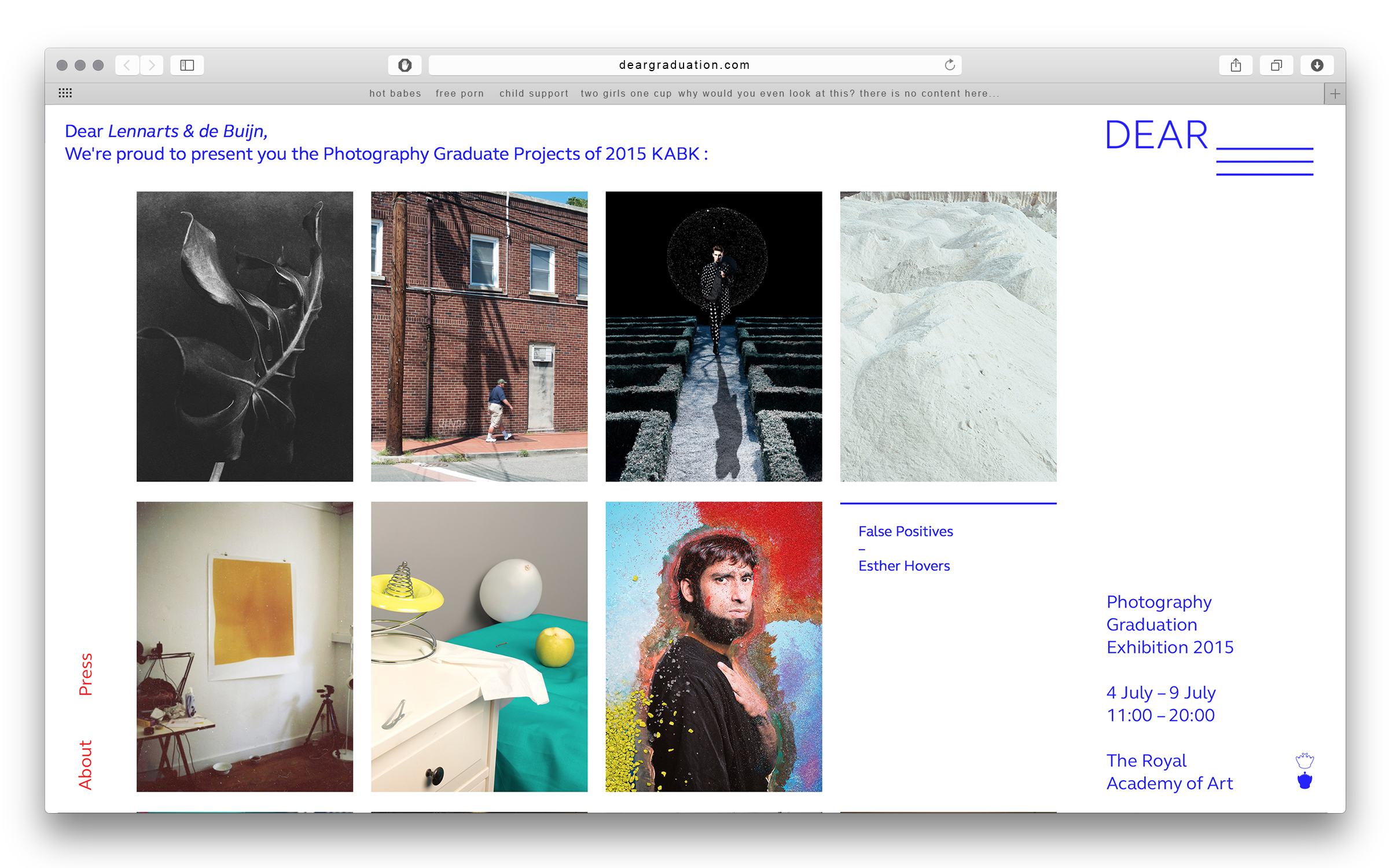Click the Esther Hovers name
The image size is (1389, 868).
pyautogui.click(x=904, y=566)
